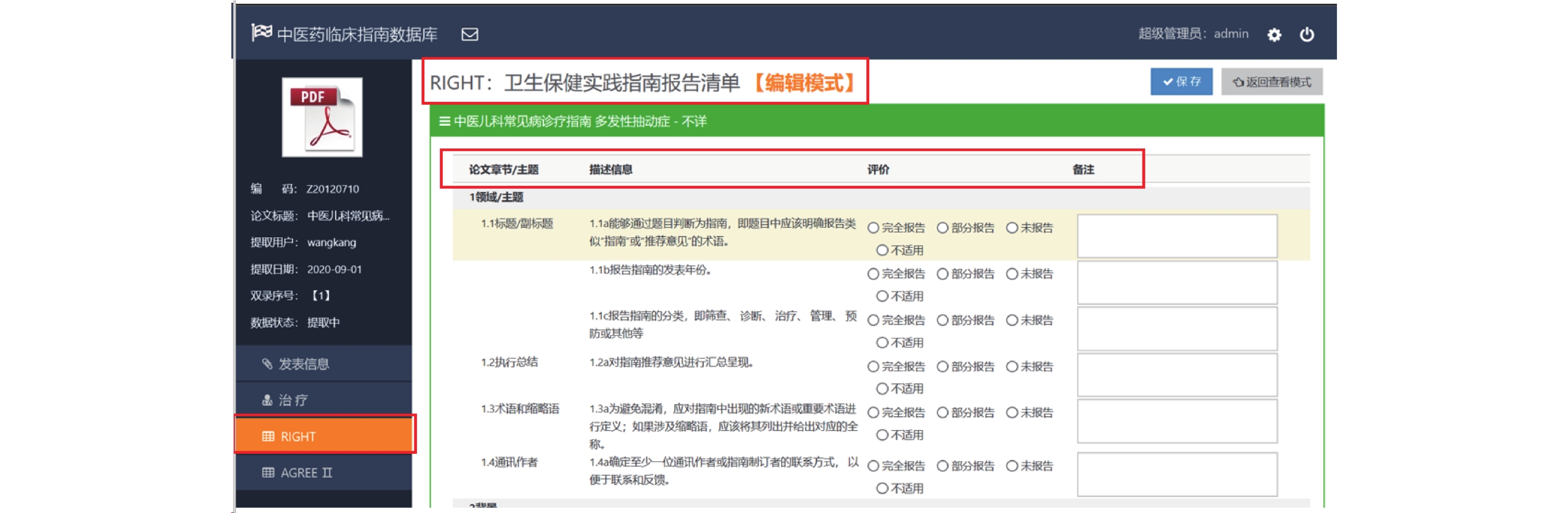Select 部分报告 for item 1.3a
The image size is (1568, 513).
point(942,412)
